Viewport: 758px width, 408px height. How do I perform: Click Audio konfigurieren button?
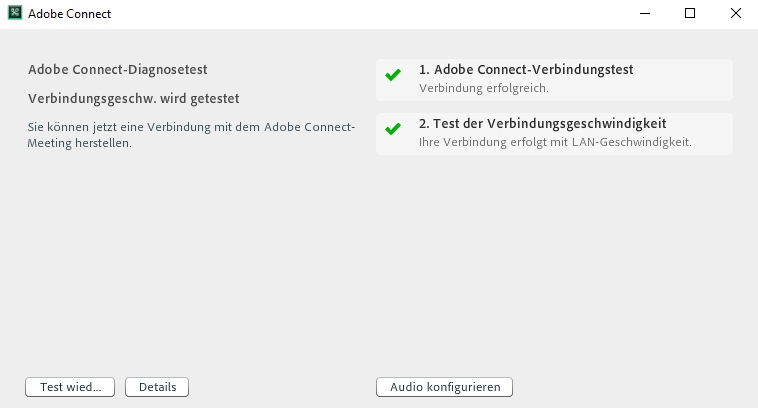tap(445, 387)
